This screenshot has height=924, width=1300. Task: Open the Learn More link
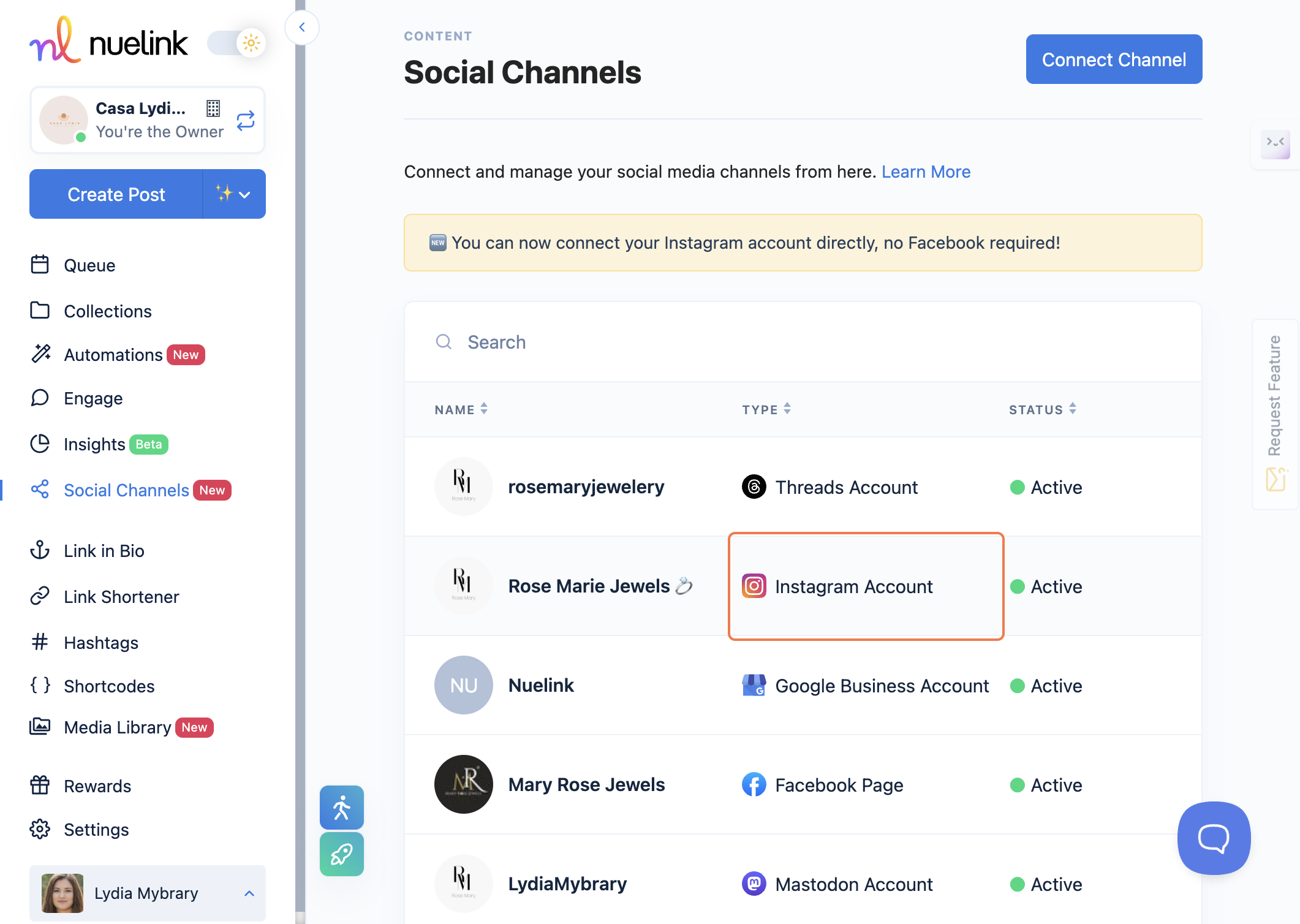point(926,172)
